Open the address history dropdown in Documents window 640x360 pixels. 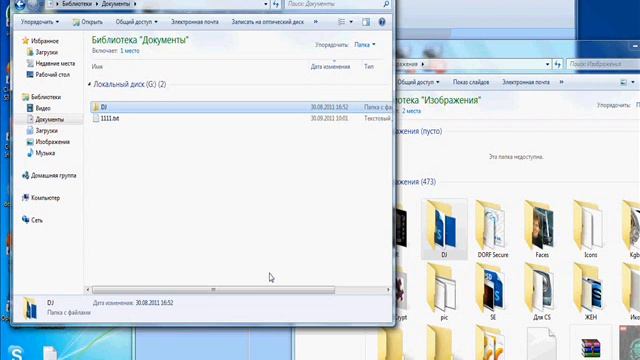coord(266,4)
